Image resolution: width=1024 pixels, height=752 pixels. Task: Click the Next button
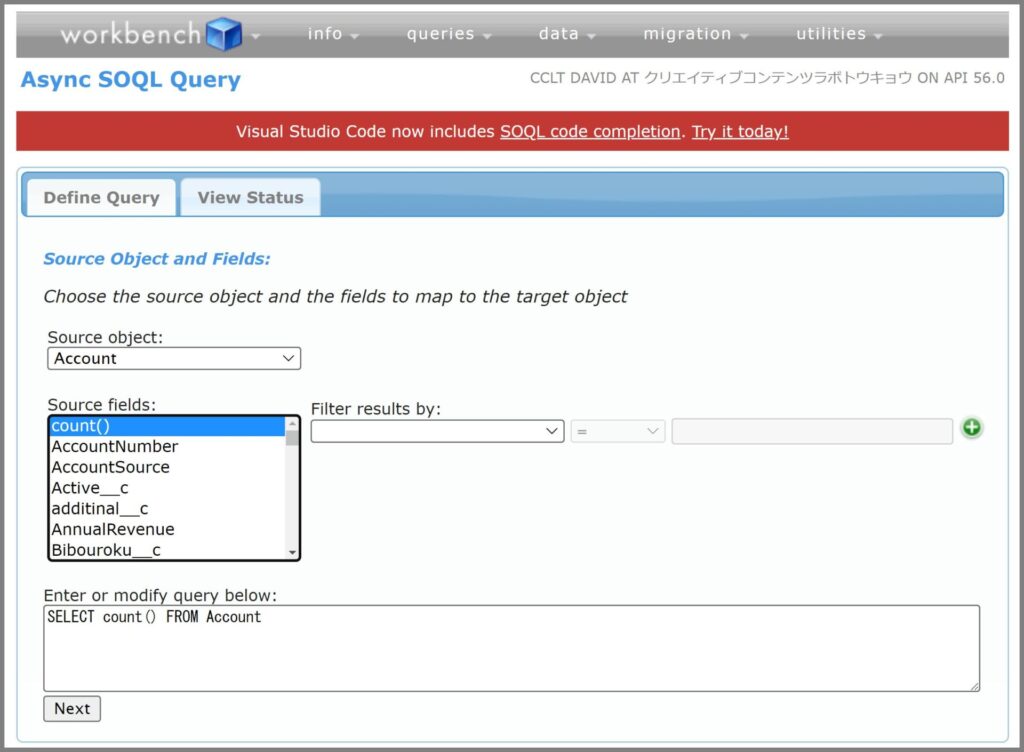[x=71, y=708]
